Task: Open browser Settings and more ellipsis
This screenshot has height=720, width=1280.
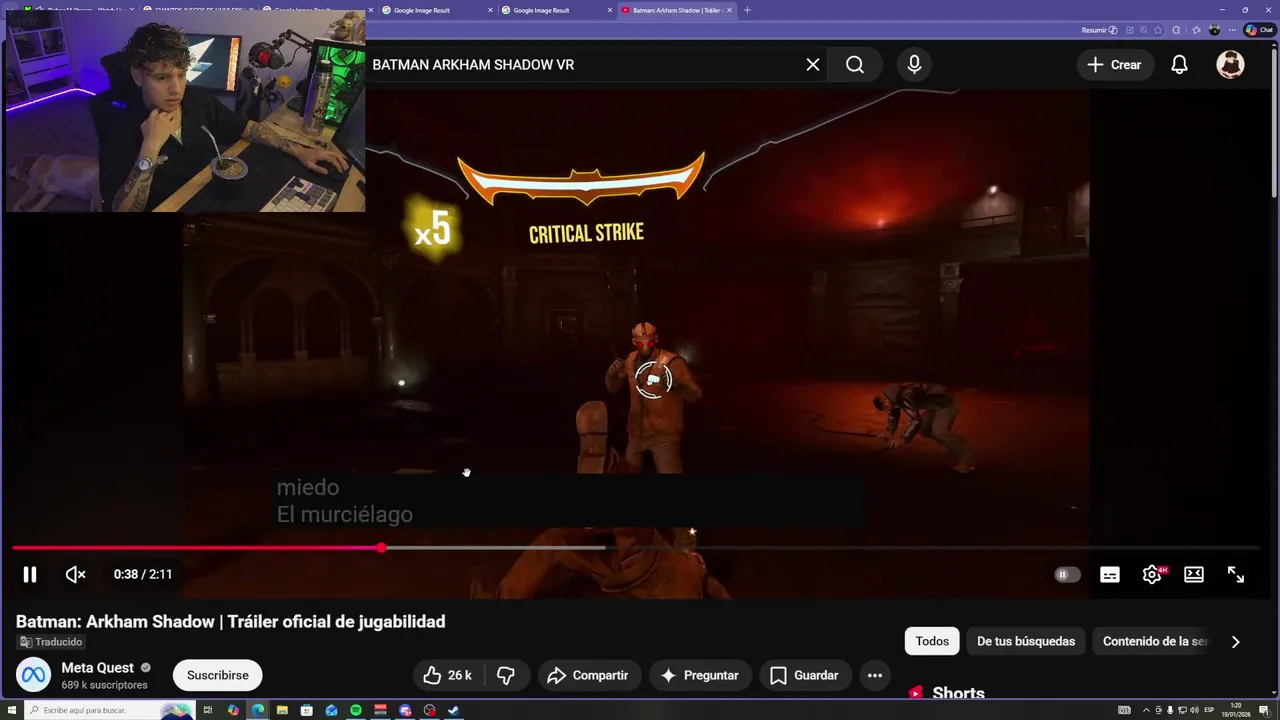Action: pos(1232,30)
